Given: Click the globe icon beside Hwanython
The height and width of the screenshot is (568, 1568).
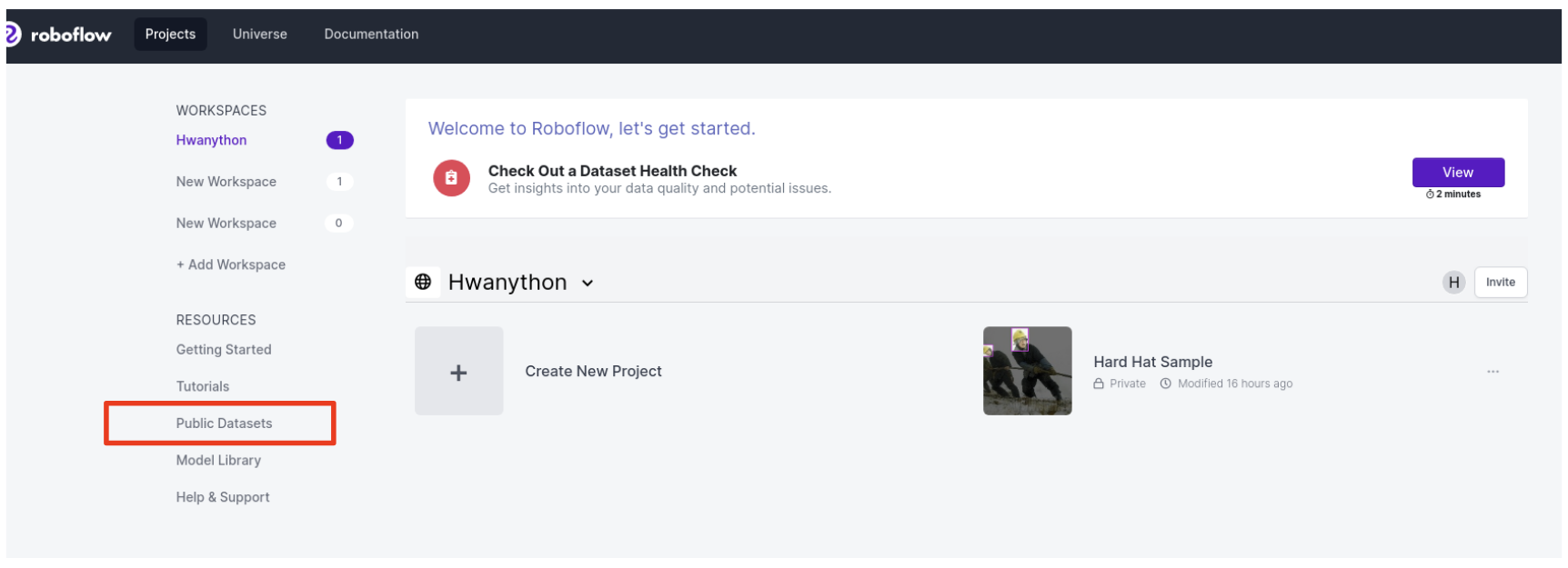Looking at the screenshot, I should click(x=423, y=282).
